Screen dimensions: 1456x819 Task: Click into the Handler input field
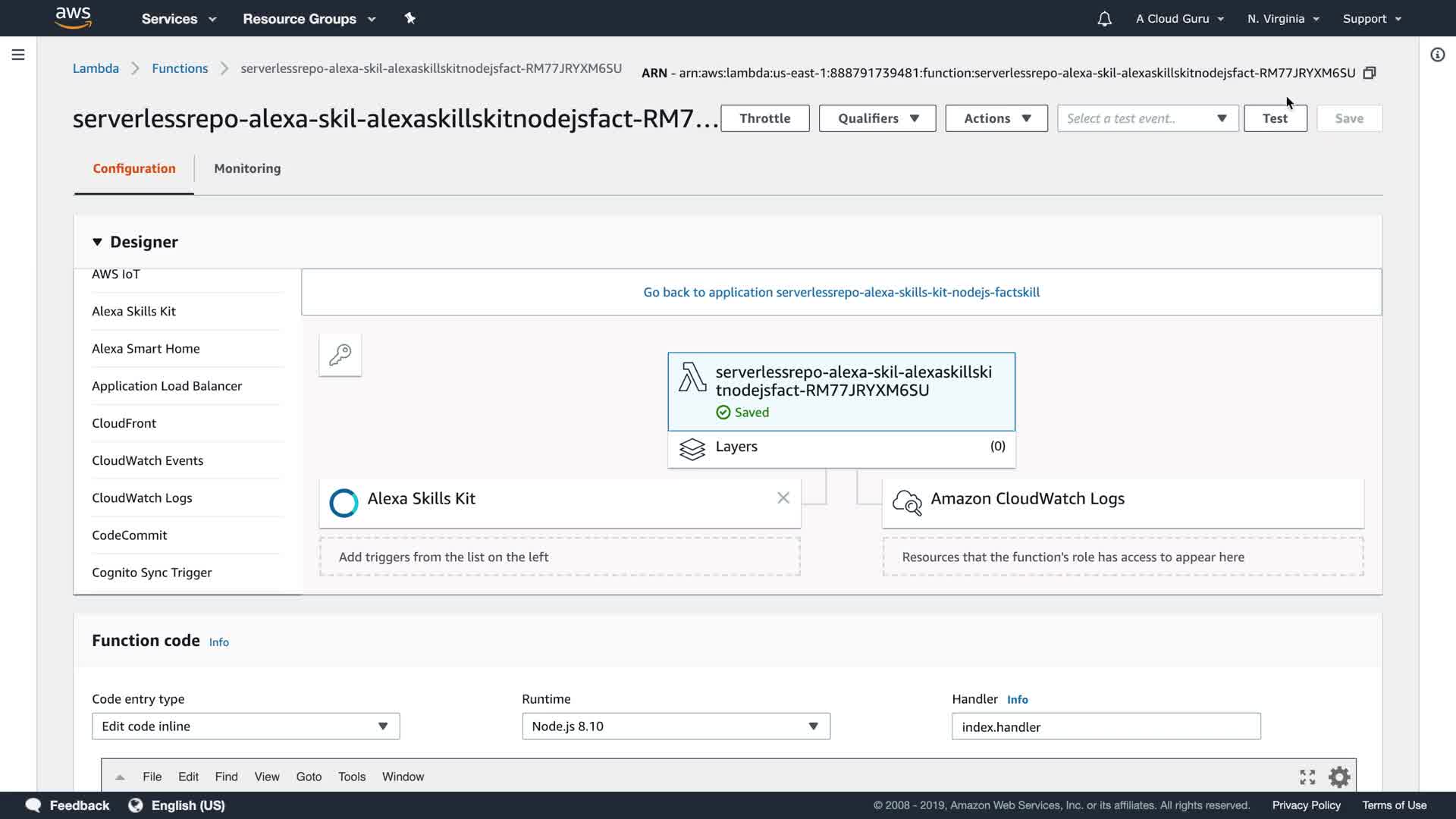[x=1106, y=726]
